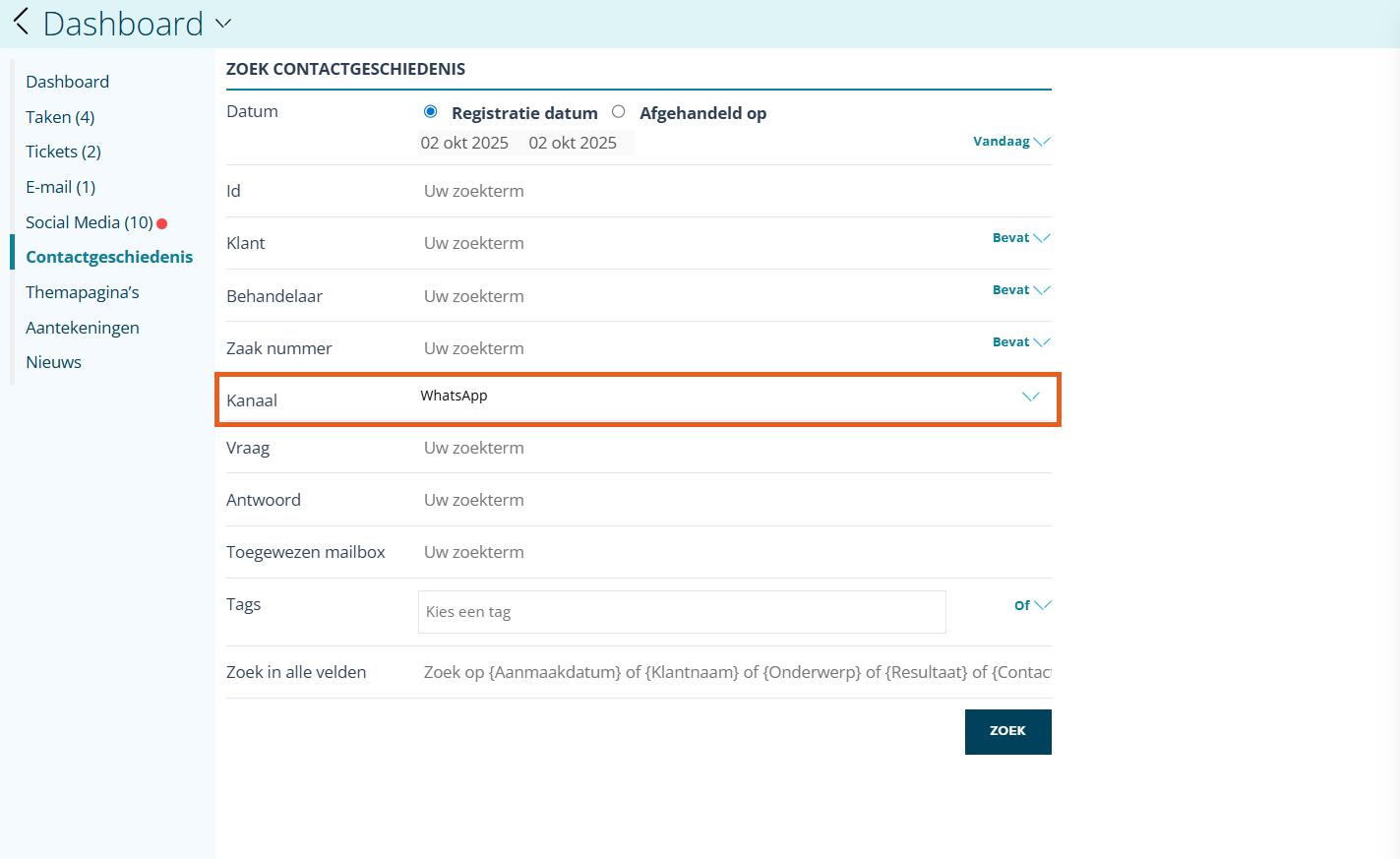Open the Vandaag date range dropdown
The height and width of the screenshot is (859, 1400).
[x=1011, y=142]
